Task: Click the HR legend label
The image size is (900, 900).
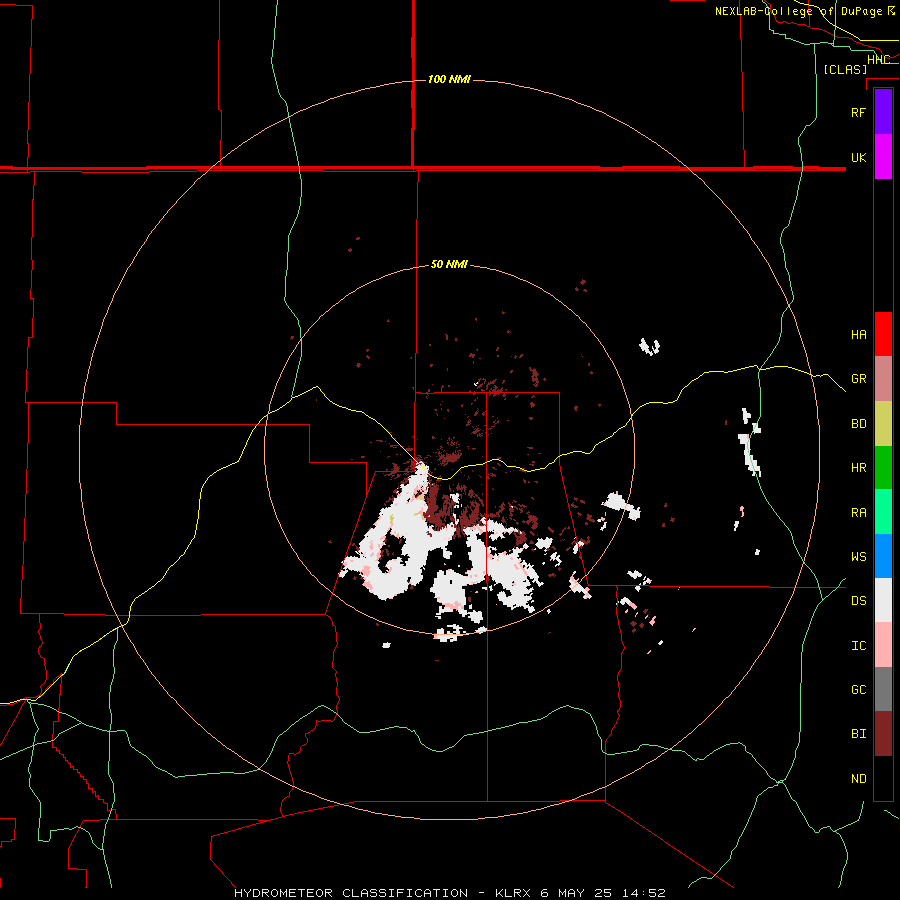Action: 858,468
